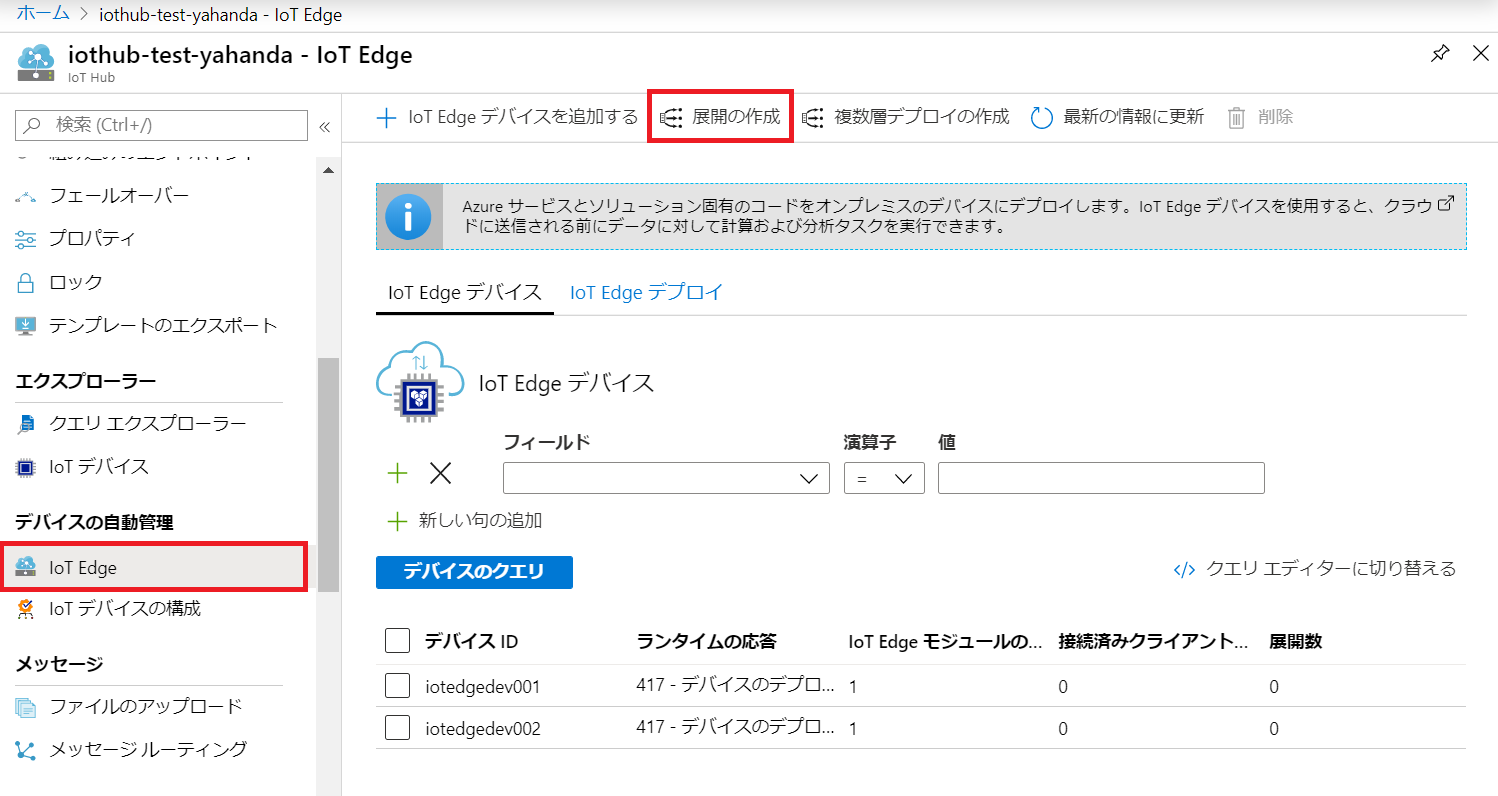Switch to IoT Edge デバイス tab
Image resolution: width=1498 pixels, height=796 pixels.
(x=465, y=292)
